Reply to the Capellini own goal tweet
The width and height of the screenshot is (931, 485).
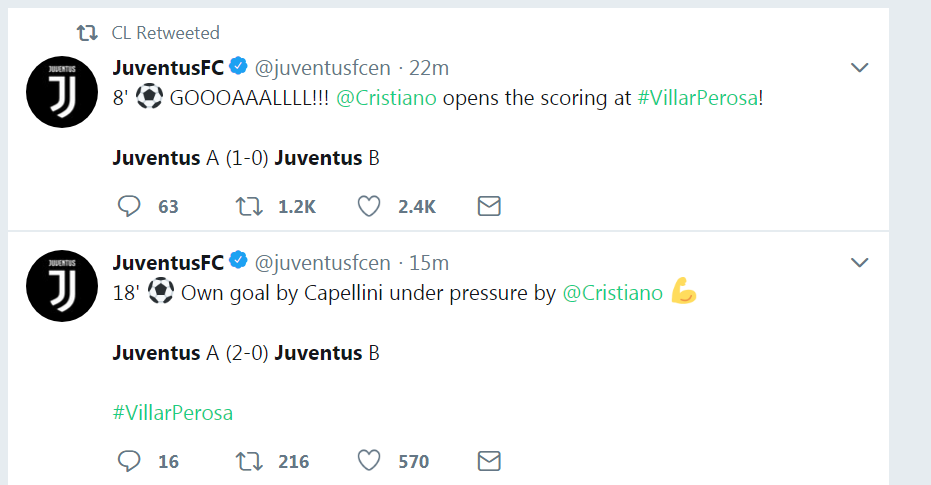coord(130,461)
